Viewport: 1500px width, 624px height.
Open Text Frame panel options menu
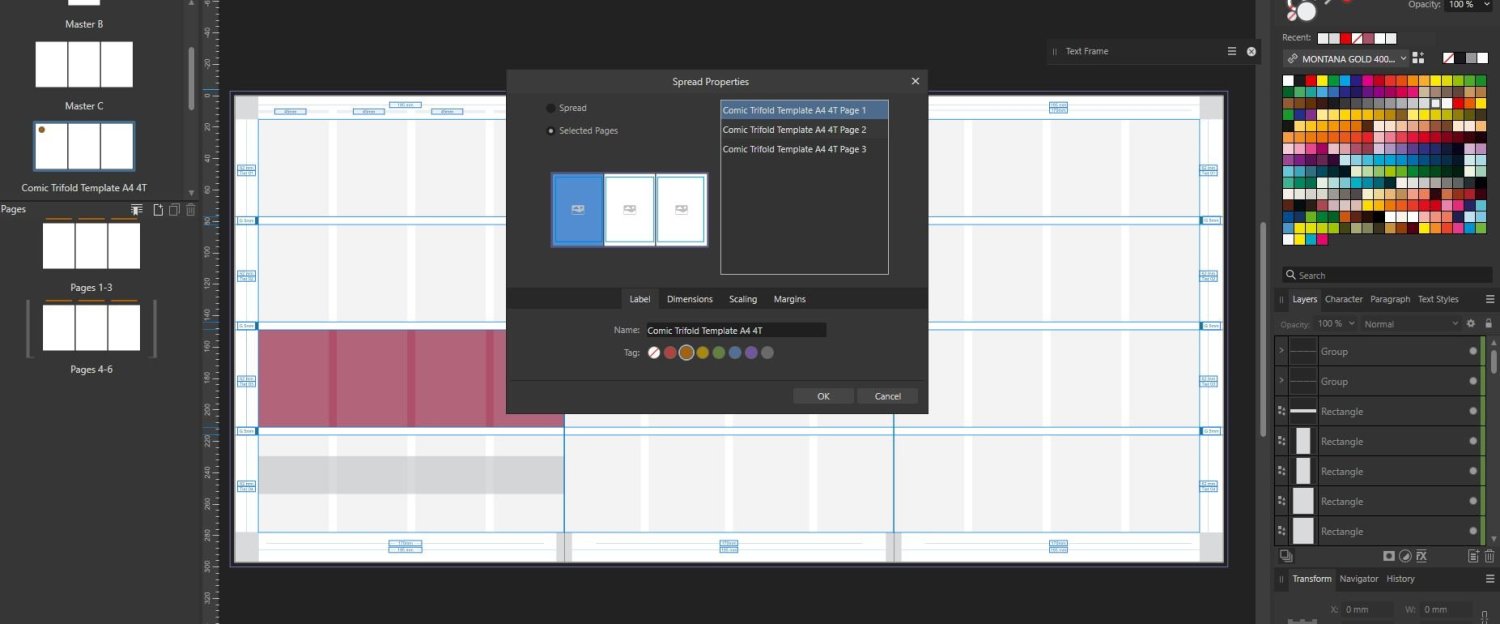click(1232, 51)
